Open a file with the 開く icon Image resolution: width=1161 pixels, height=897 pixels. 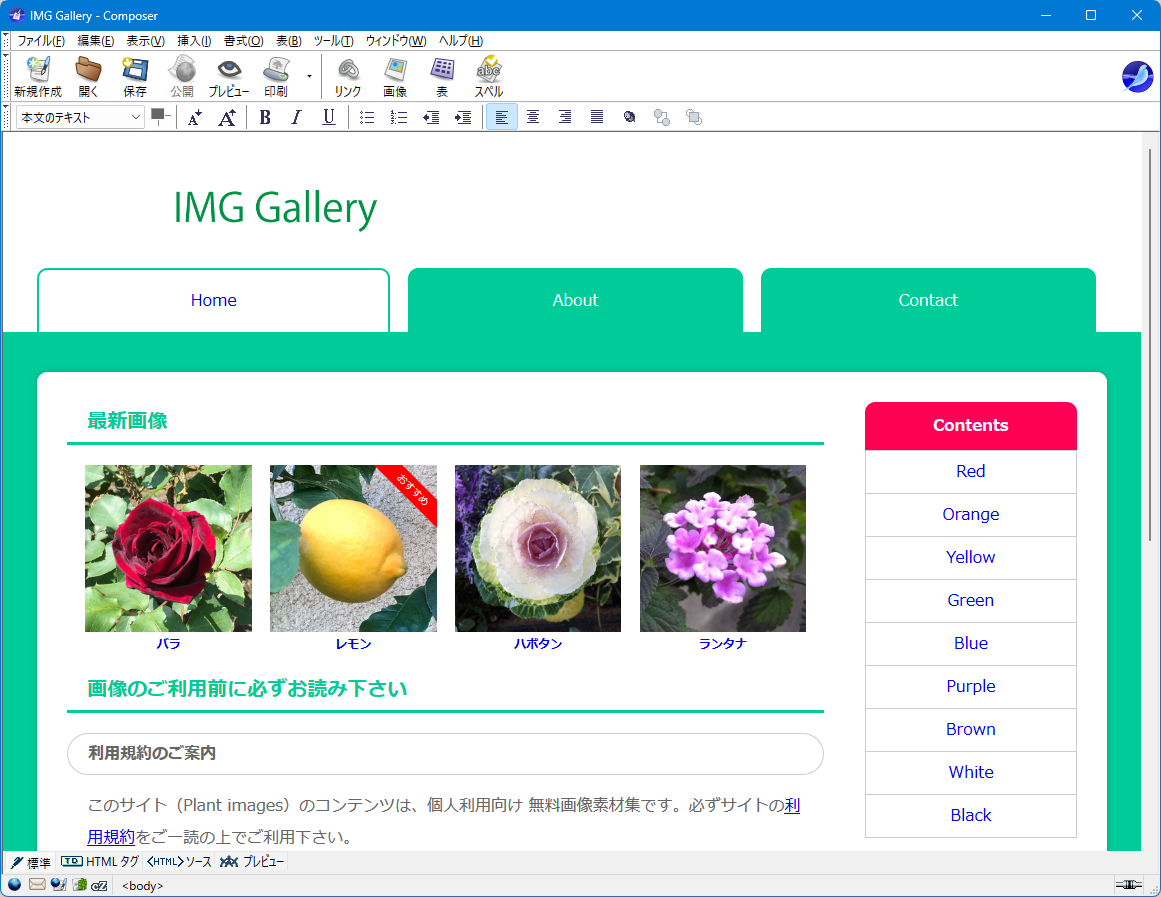[88, 76]
